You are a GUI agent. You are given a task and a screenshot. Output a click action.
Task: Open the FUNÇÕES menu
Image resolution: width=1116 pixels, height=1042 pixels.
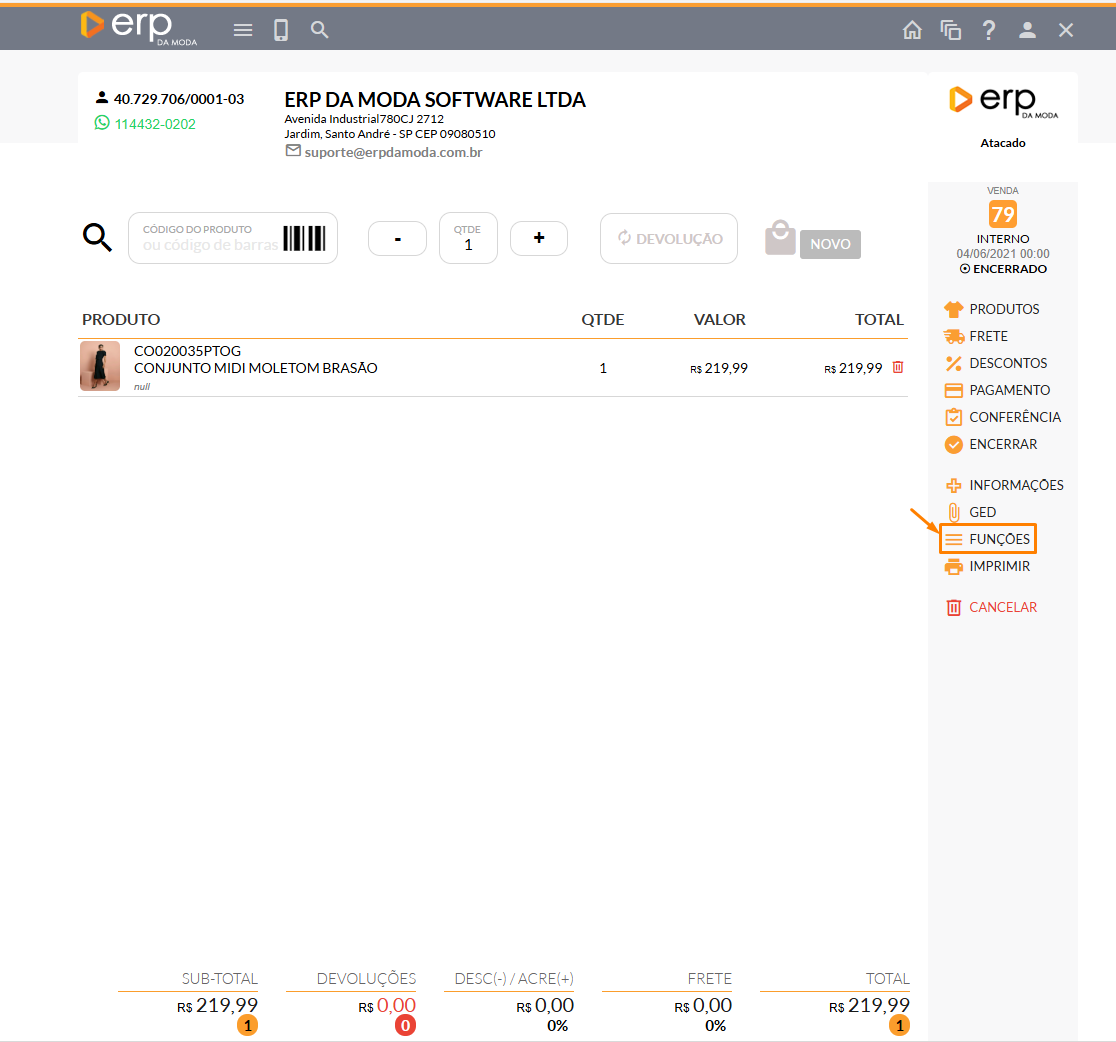click(988, 539)
